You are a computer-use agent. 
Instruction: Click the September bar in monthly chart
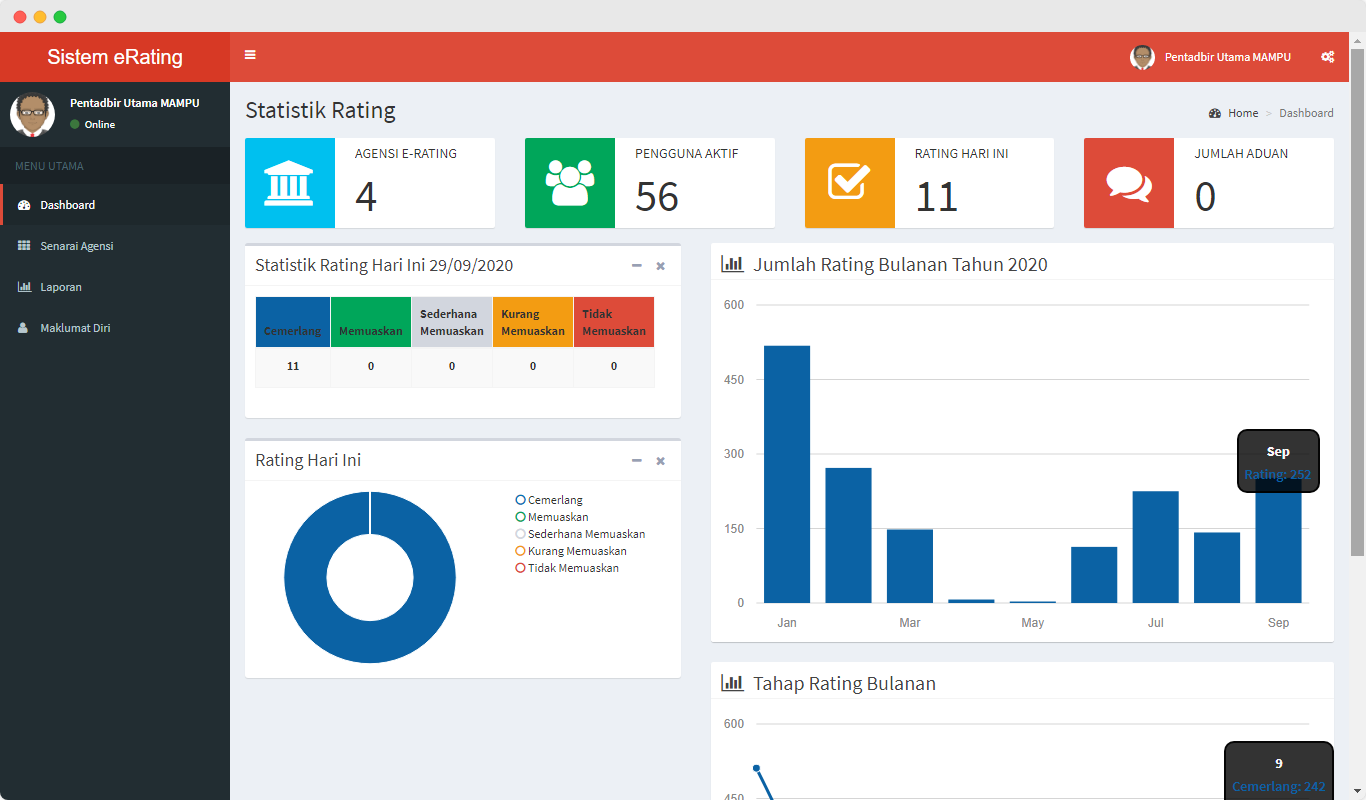1278,548
